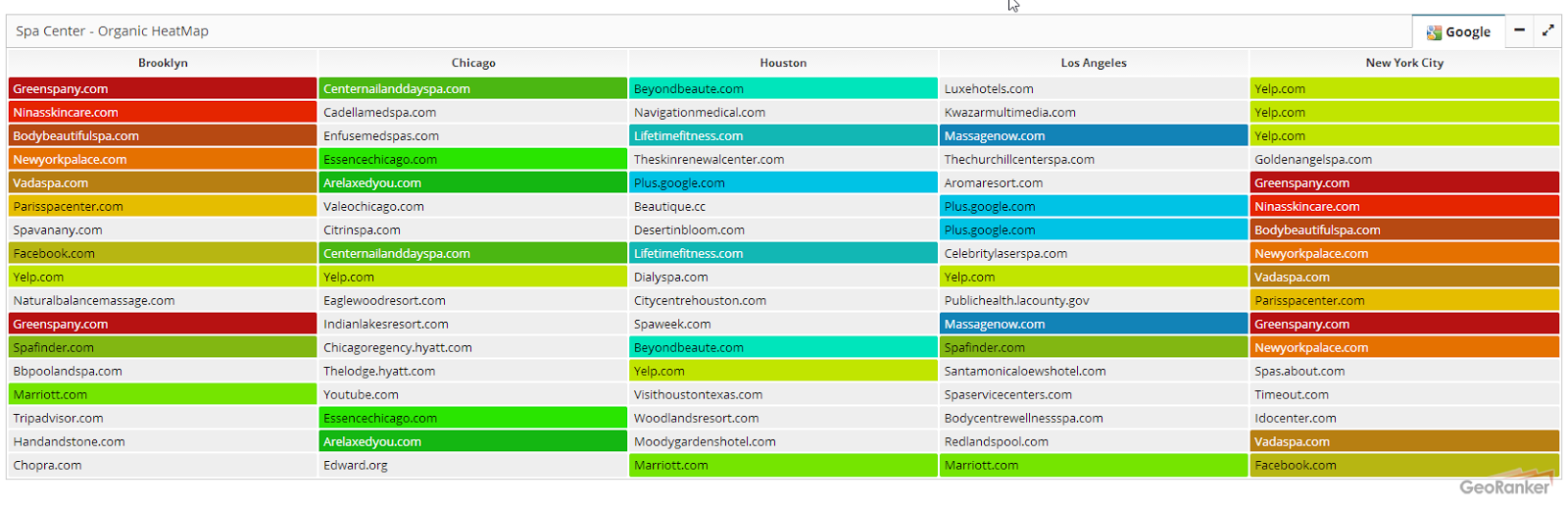Click the Santamonicaloewshotel.com cell
Image resolution: width=1568 pixels, height=510 pixels.
tap(1094, 371)
